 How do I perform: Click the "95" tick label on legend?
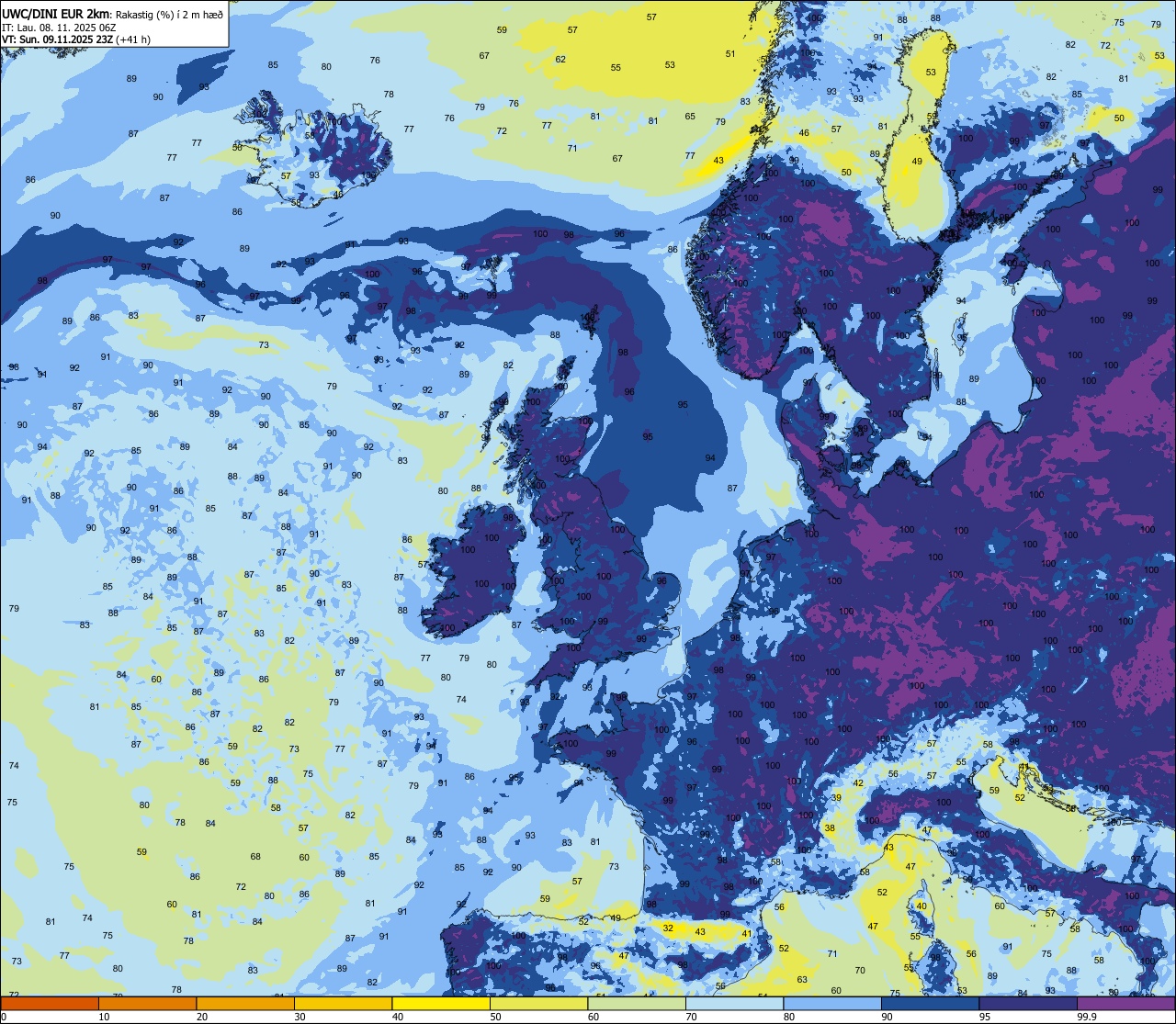click(x=985, y=1017)
